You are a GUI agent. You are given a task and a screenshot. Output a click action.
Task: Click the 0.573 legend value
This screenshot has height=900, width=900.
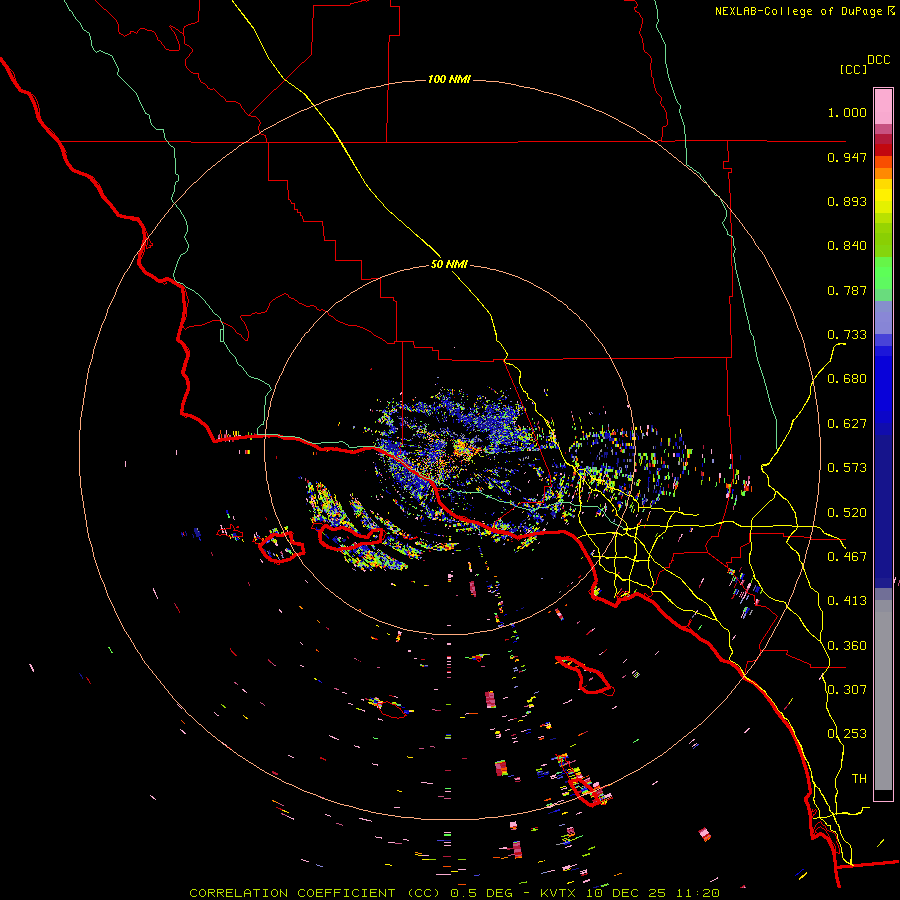pyautogui.click(x=847, y=468)
